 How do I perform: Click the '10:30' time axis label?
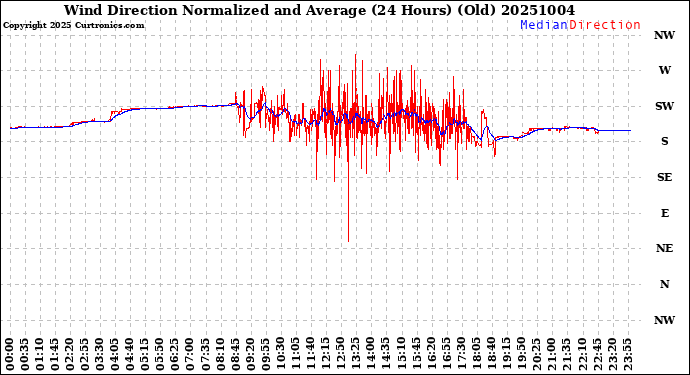(280, 355)
